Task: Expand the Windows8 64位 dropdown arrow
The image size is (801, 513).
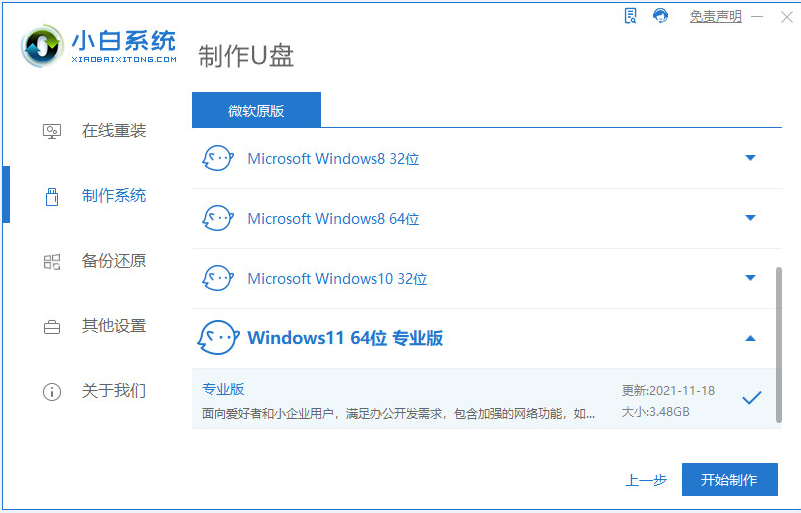Action: (x=750, y=218)
